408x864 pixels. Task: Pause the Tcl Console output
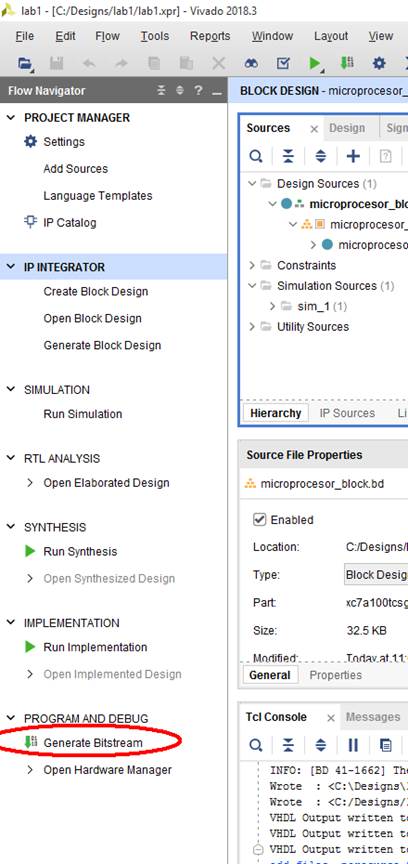(x=353, y=746)
